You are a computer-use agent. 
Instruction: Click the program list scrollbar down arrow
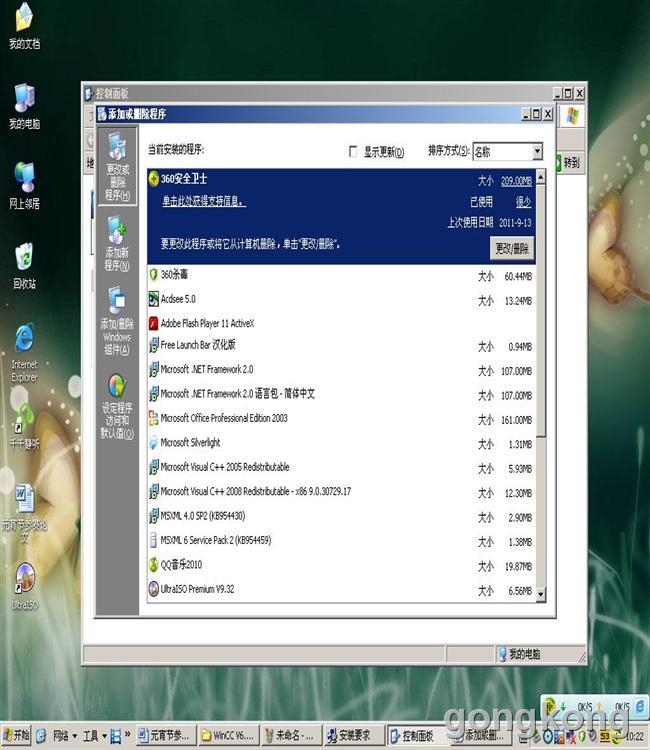click(x=541, y=594)
